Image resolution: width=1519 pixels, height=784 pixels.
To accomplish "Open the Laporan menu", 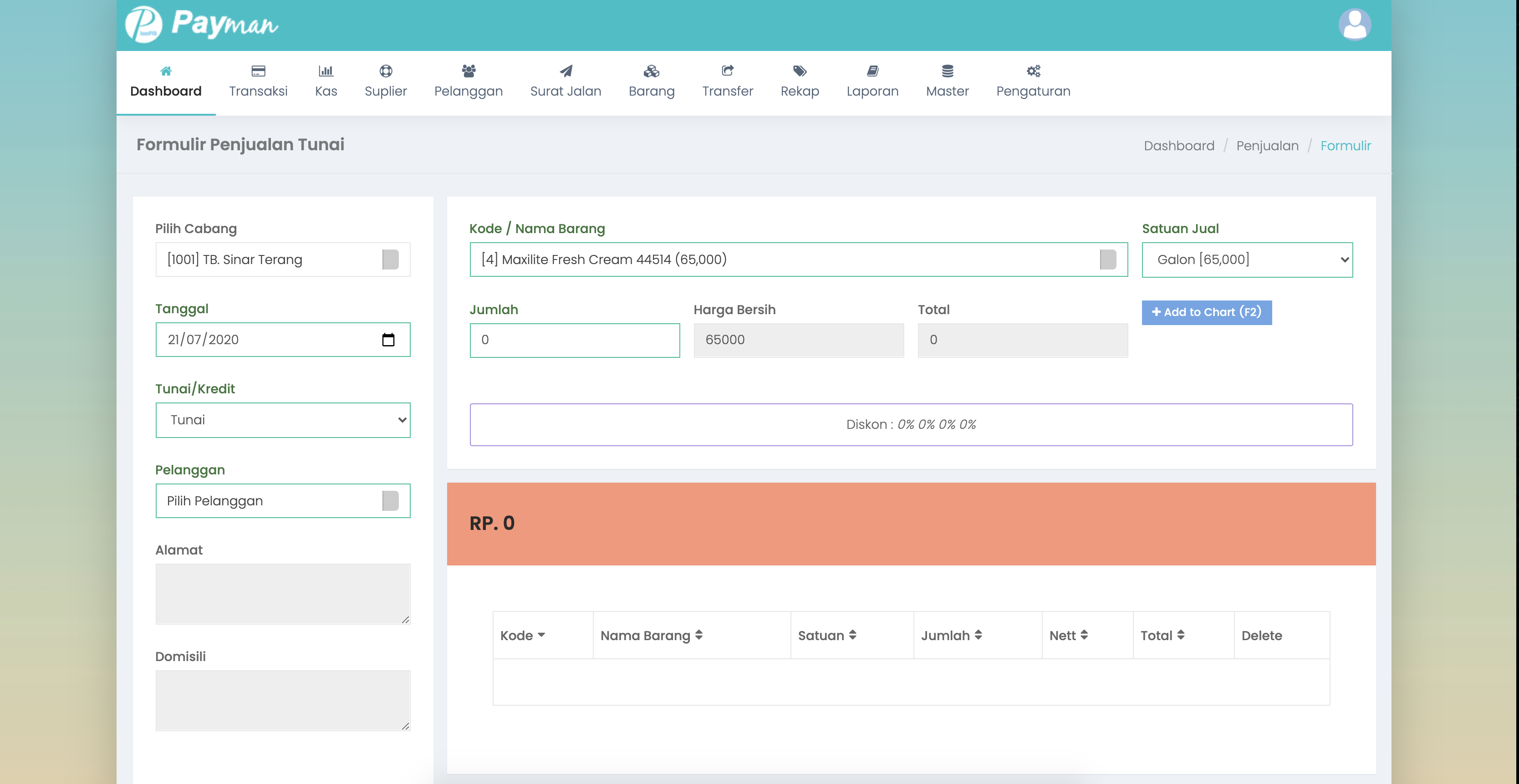I will coord(872,82).
